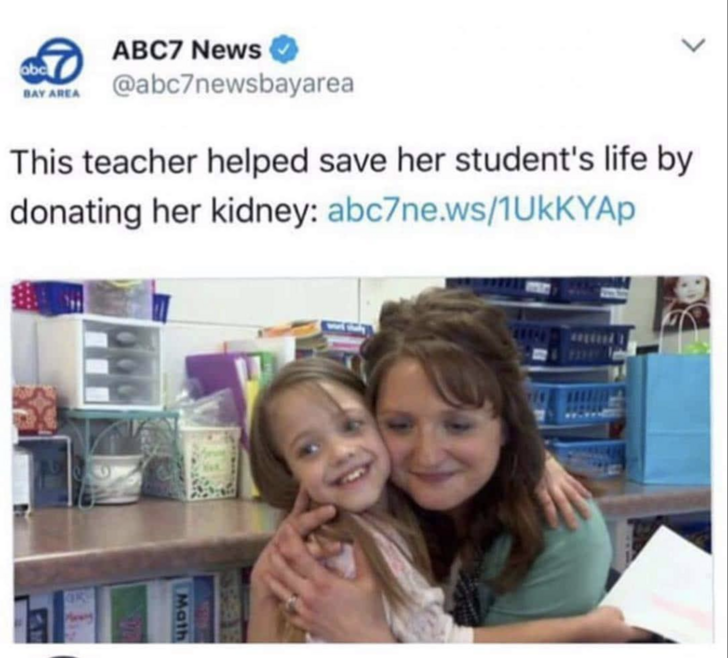The image size is (728, 658).
Task: Open the ABC7 News display name
Action: 187,49
